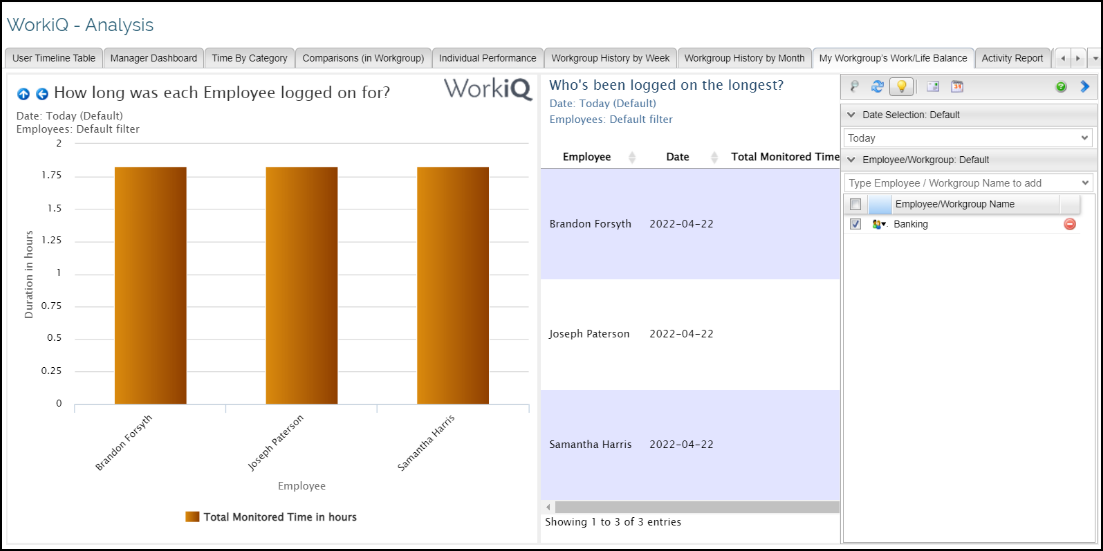The height and width of the screenshot is (551, 1103).
Task: Uncheck the Banking workgroup checkbox
Action: pos(855,224)
